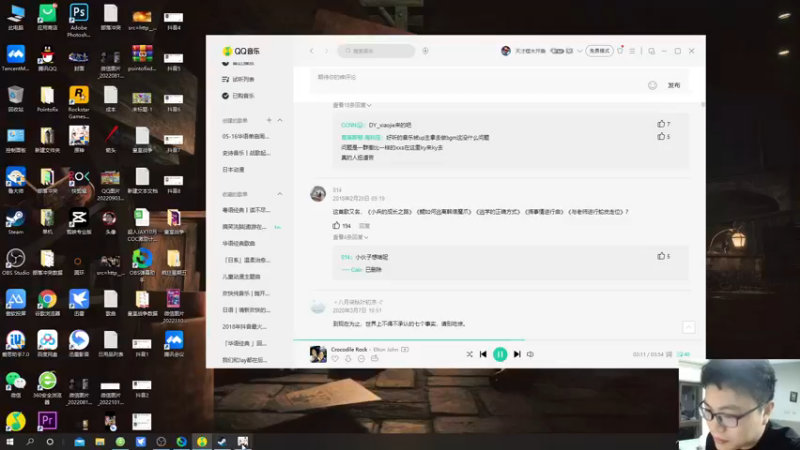
Task: Click the QQ Music logo
Action: (x=241, y=51)
